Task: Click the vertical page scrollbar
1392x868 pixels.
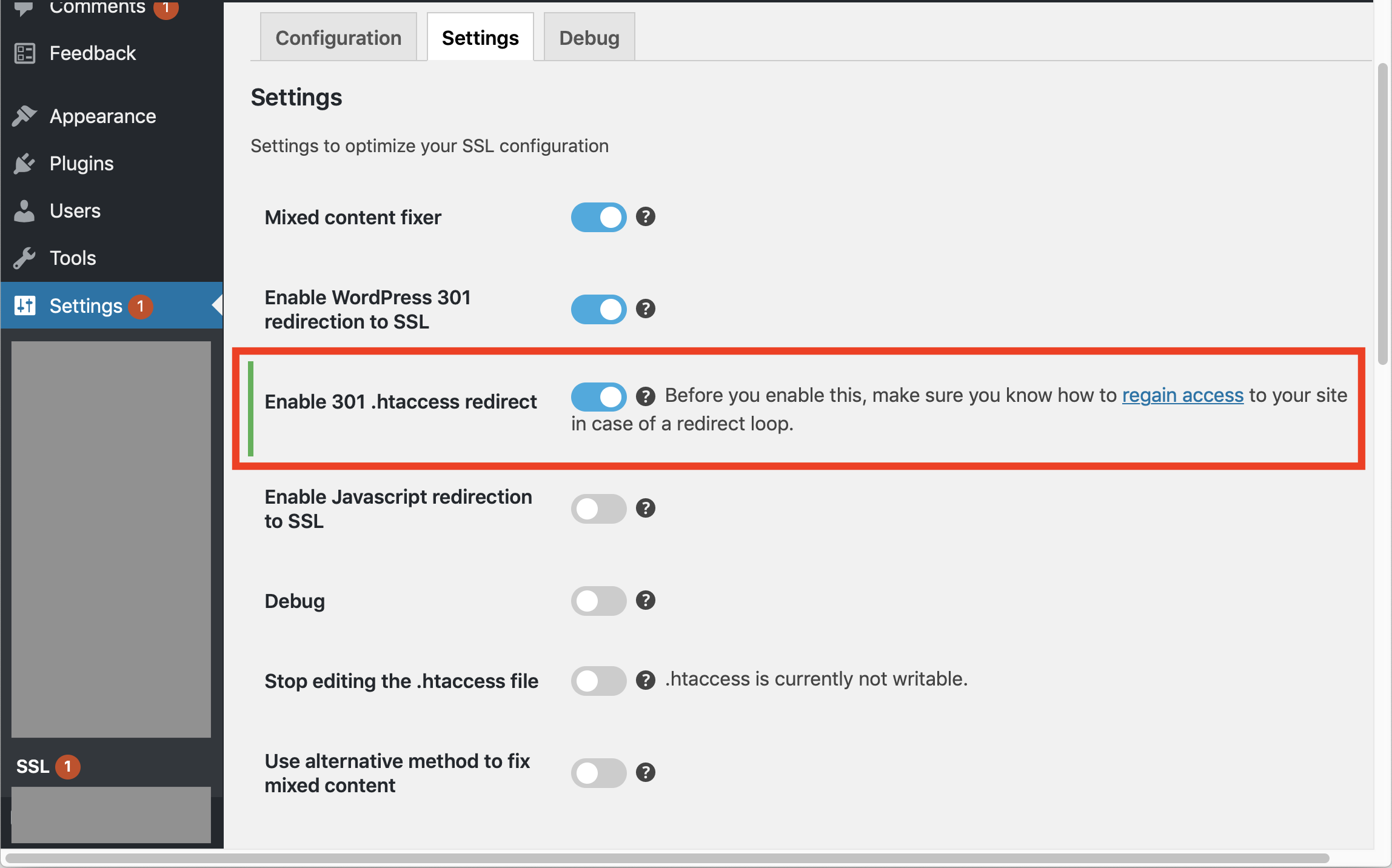Action: click(x=1383, y=213)
